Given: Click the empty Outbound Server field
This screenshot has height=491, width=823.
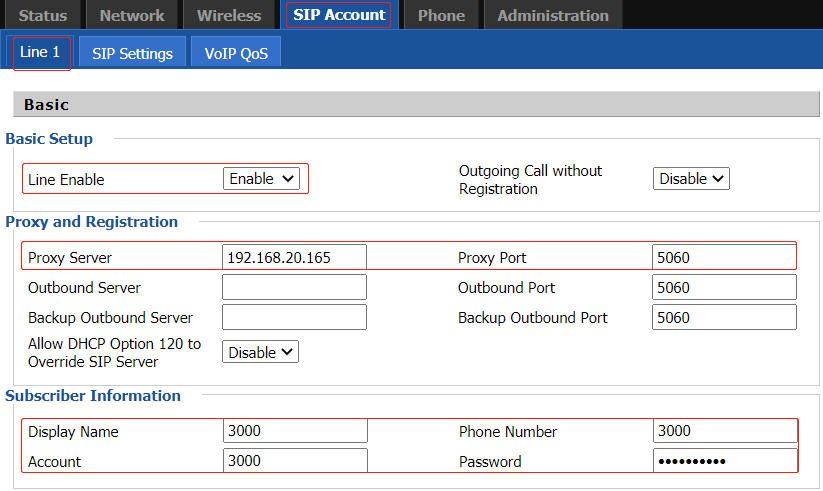Looking at the screenshot, I should 294,288.
